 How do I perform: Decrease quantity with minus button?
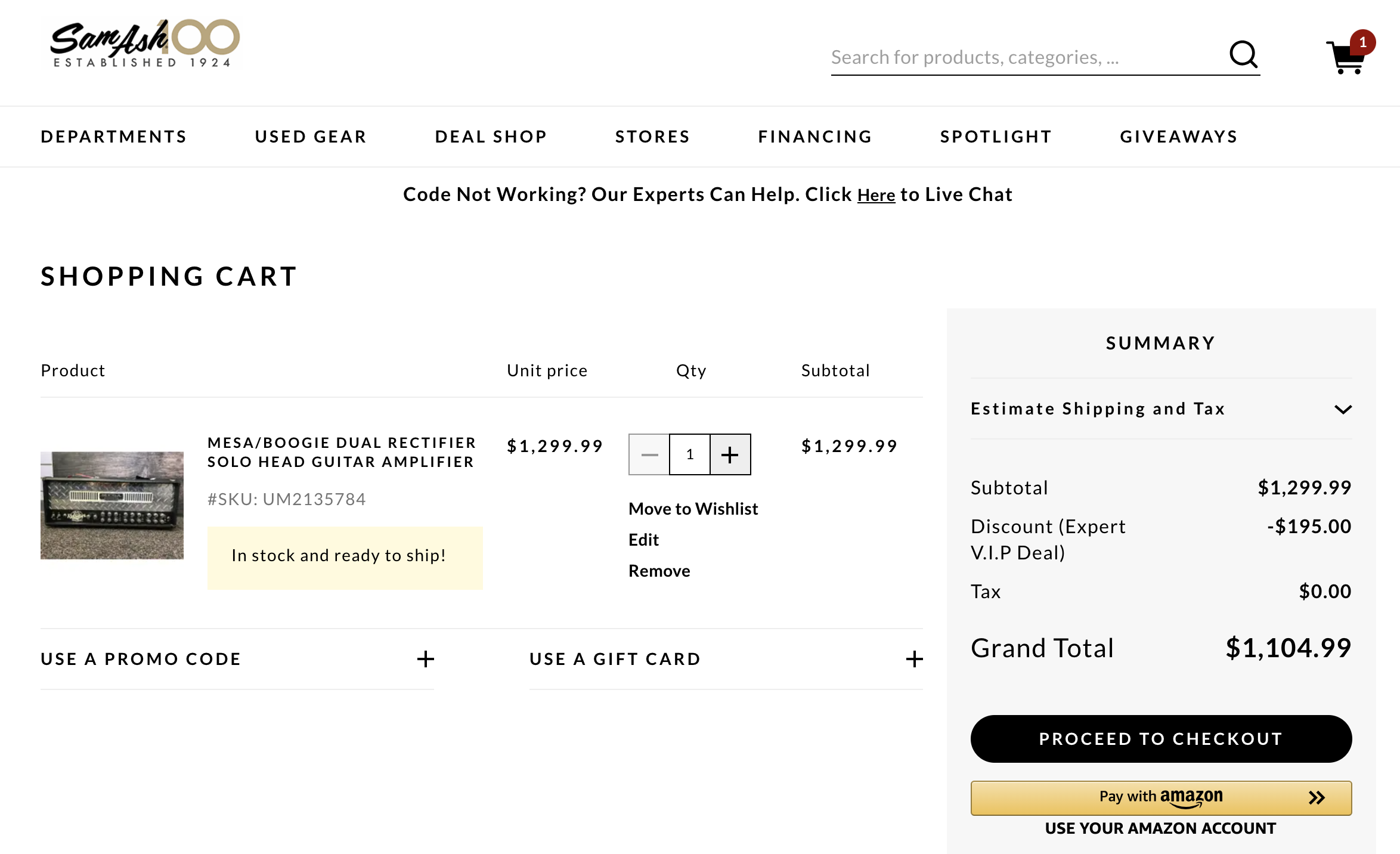tap(649, 455)
